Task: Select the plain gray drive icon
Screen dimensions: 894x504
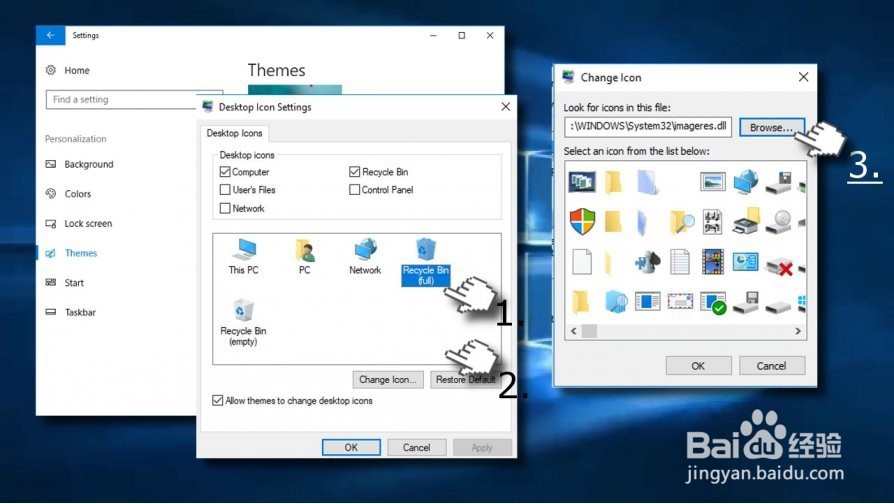Action: coord(779,307)
